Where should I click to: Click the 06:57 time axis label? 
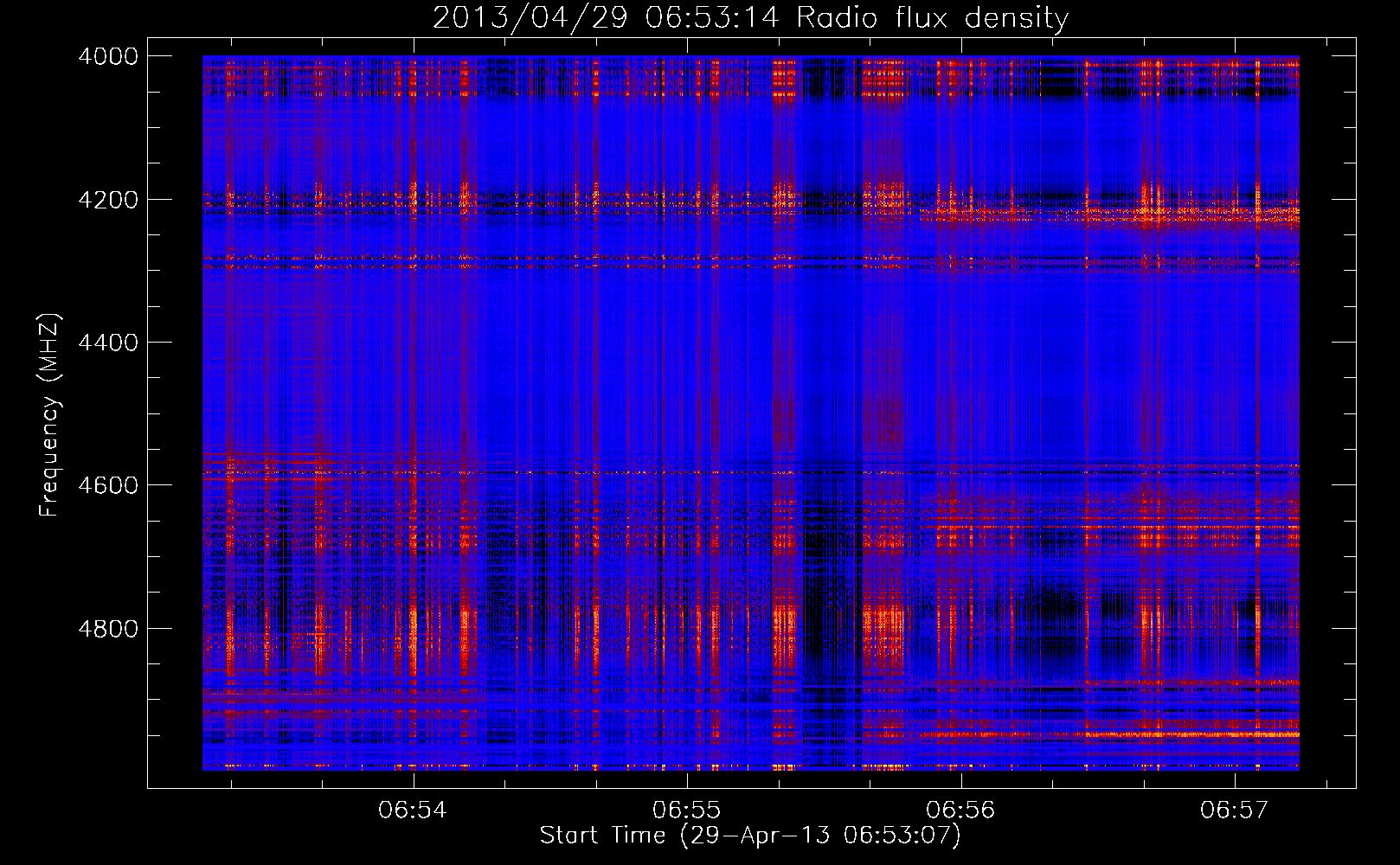coord(1234,810)
